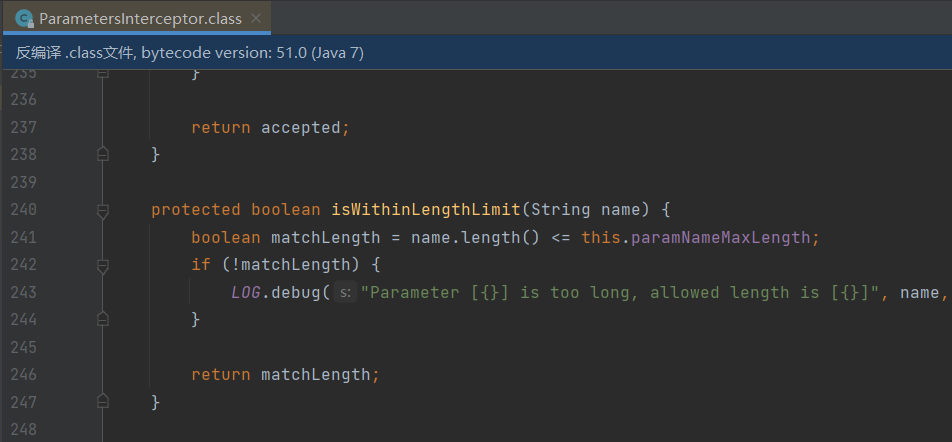Click the 'Parameter [{}] is too long' string
Image resolution: width=952 pixels, height=442 pixels.
coord(620,293)
